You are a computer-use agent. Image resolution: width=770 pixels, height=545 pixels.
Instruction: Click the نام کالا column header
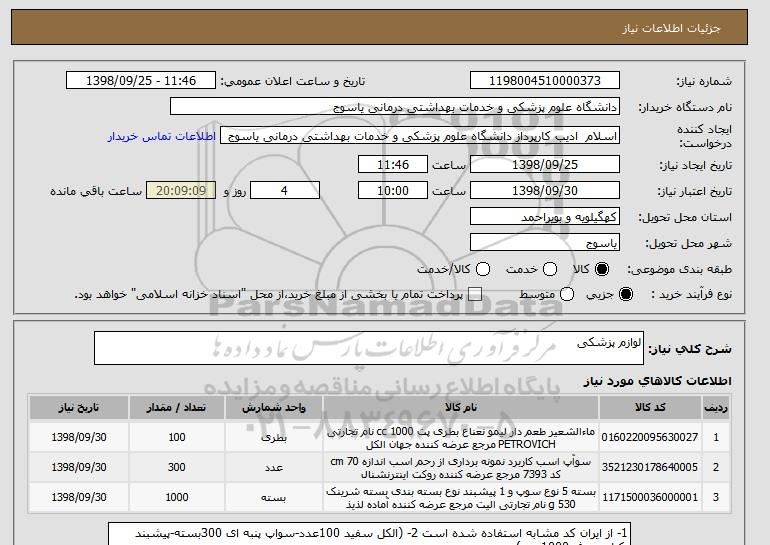tap(461, 407)
